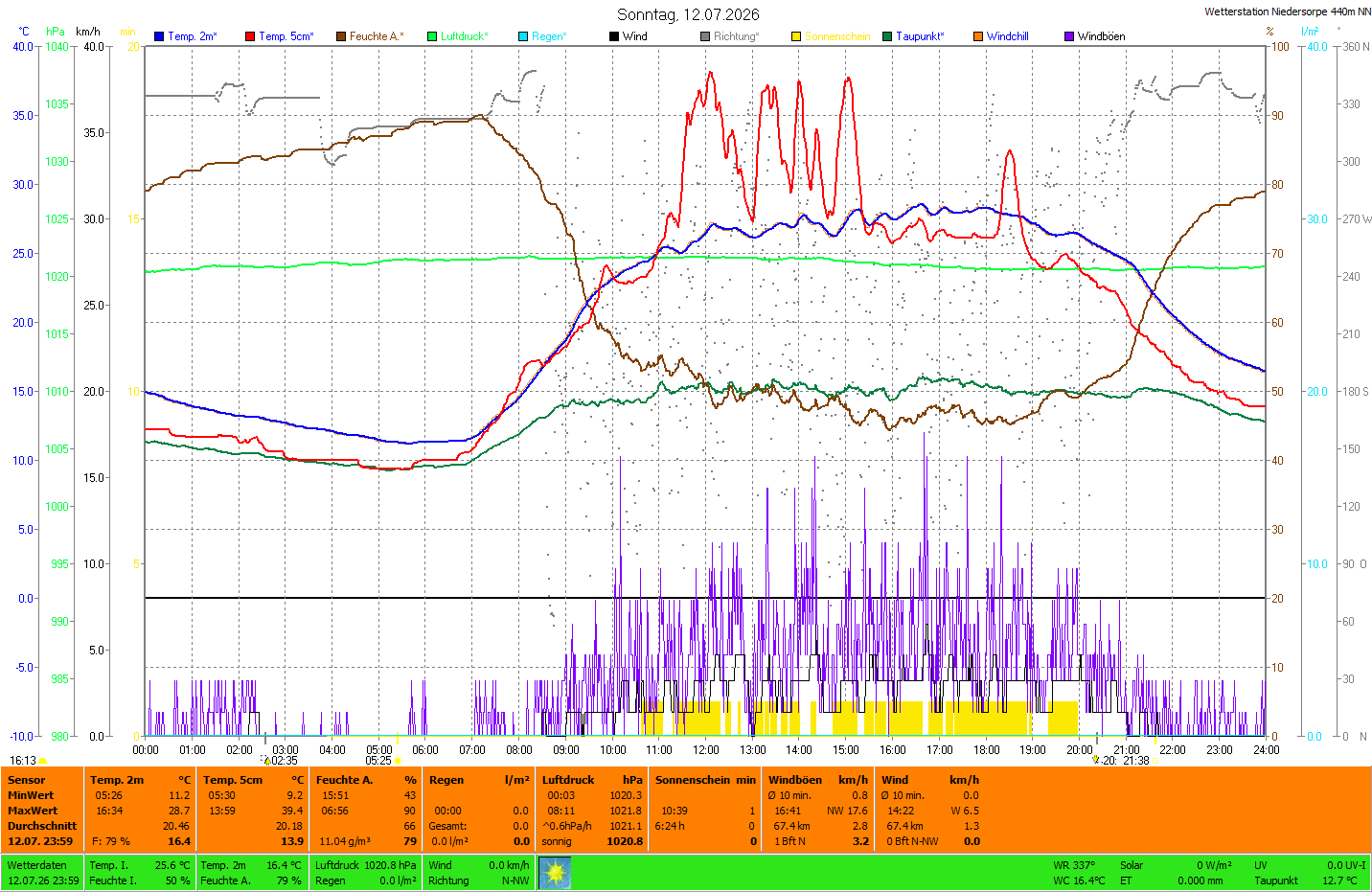
Task: Click the red Temp. 5cm legend square
Action: tap(250, 36)
